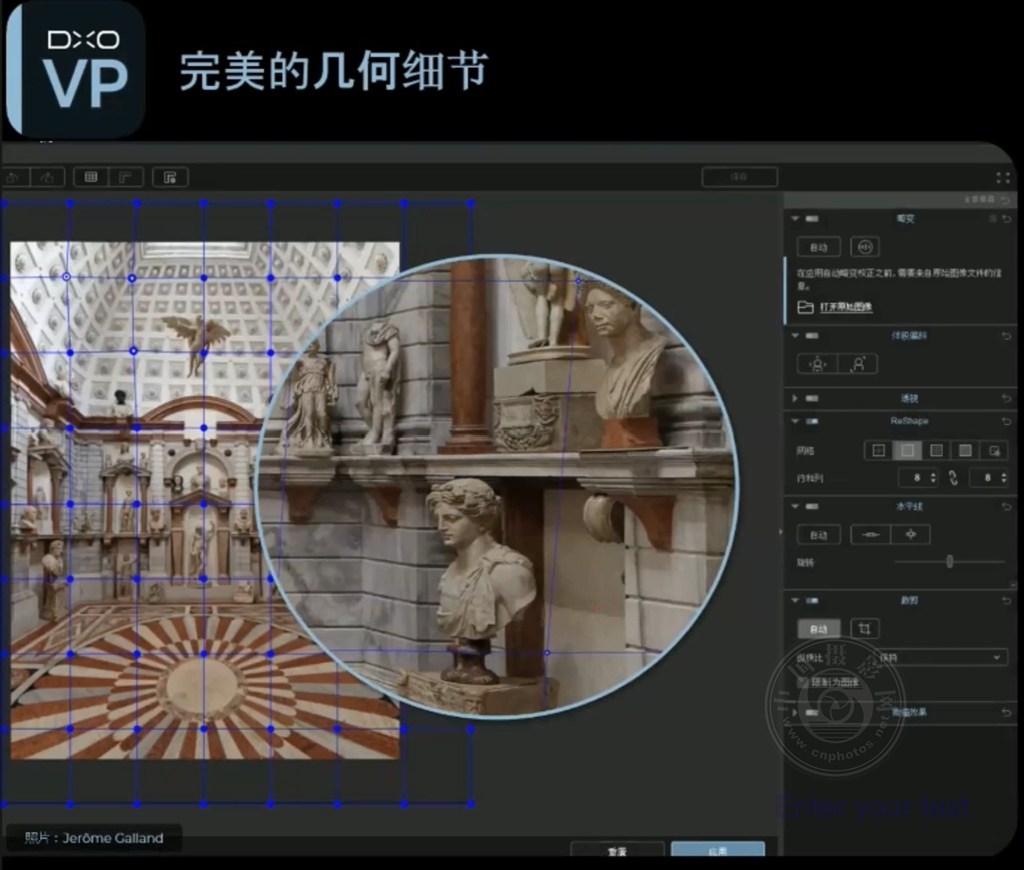This screenshot has width=1024, height=870.
Task: Increment the rows stepper value of 8
Action: pyautogui.click(x=933, y=474)
